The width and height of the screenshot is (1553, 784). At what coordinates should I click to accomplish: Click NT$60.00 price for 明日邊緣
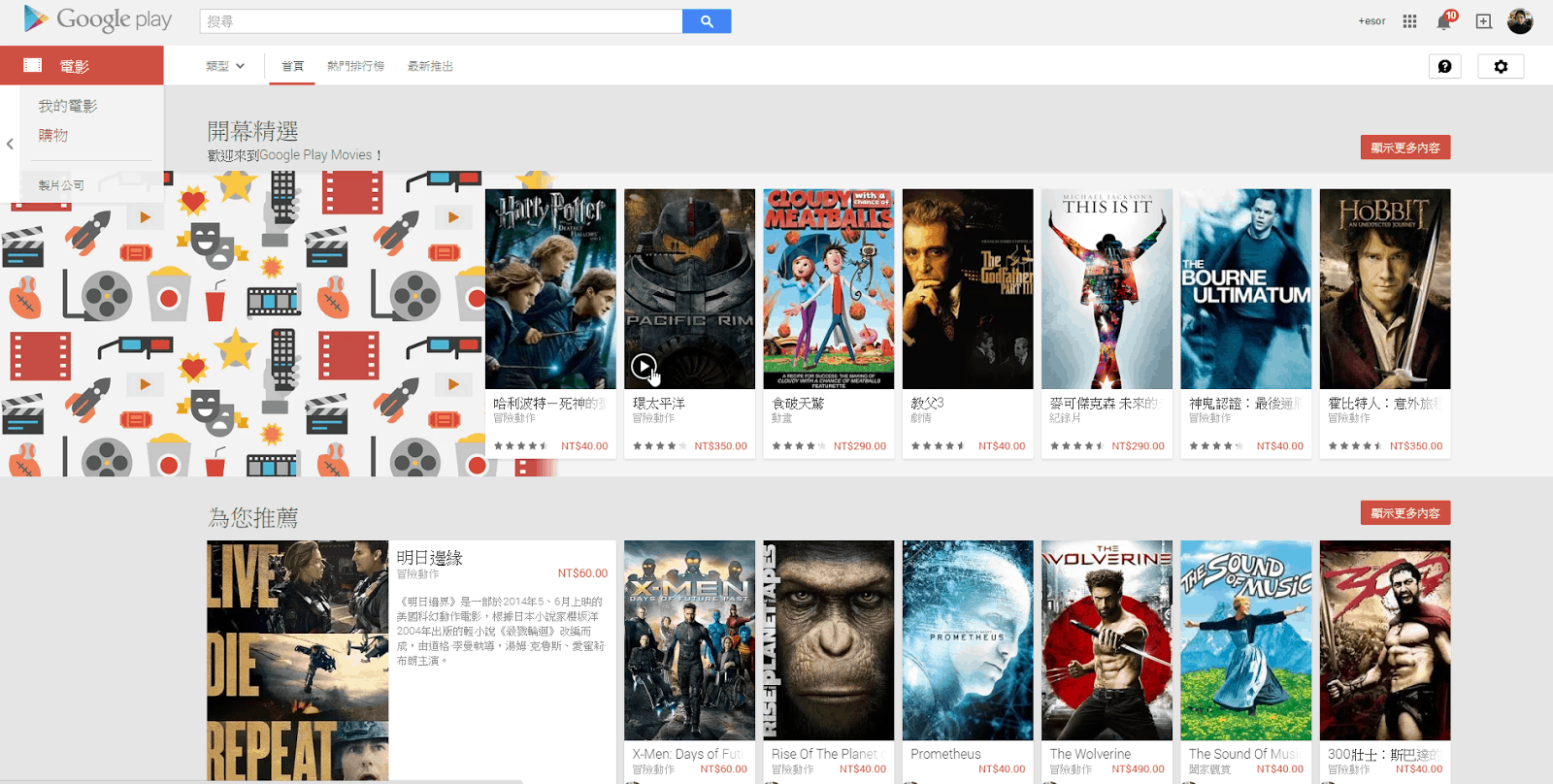[x=582, y=573]
